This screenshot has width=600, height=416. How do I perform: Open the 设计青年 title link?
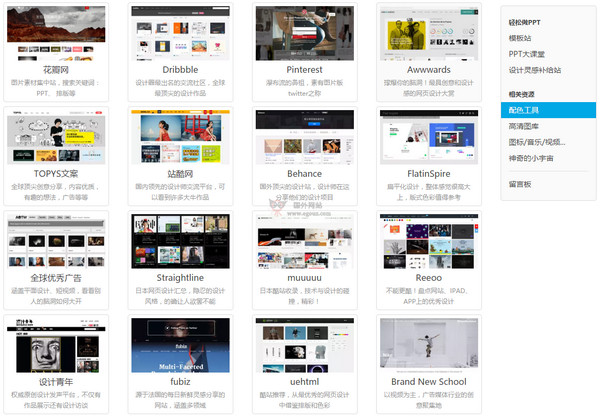(x=55, y=382)
